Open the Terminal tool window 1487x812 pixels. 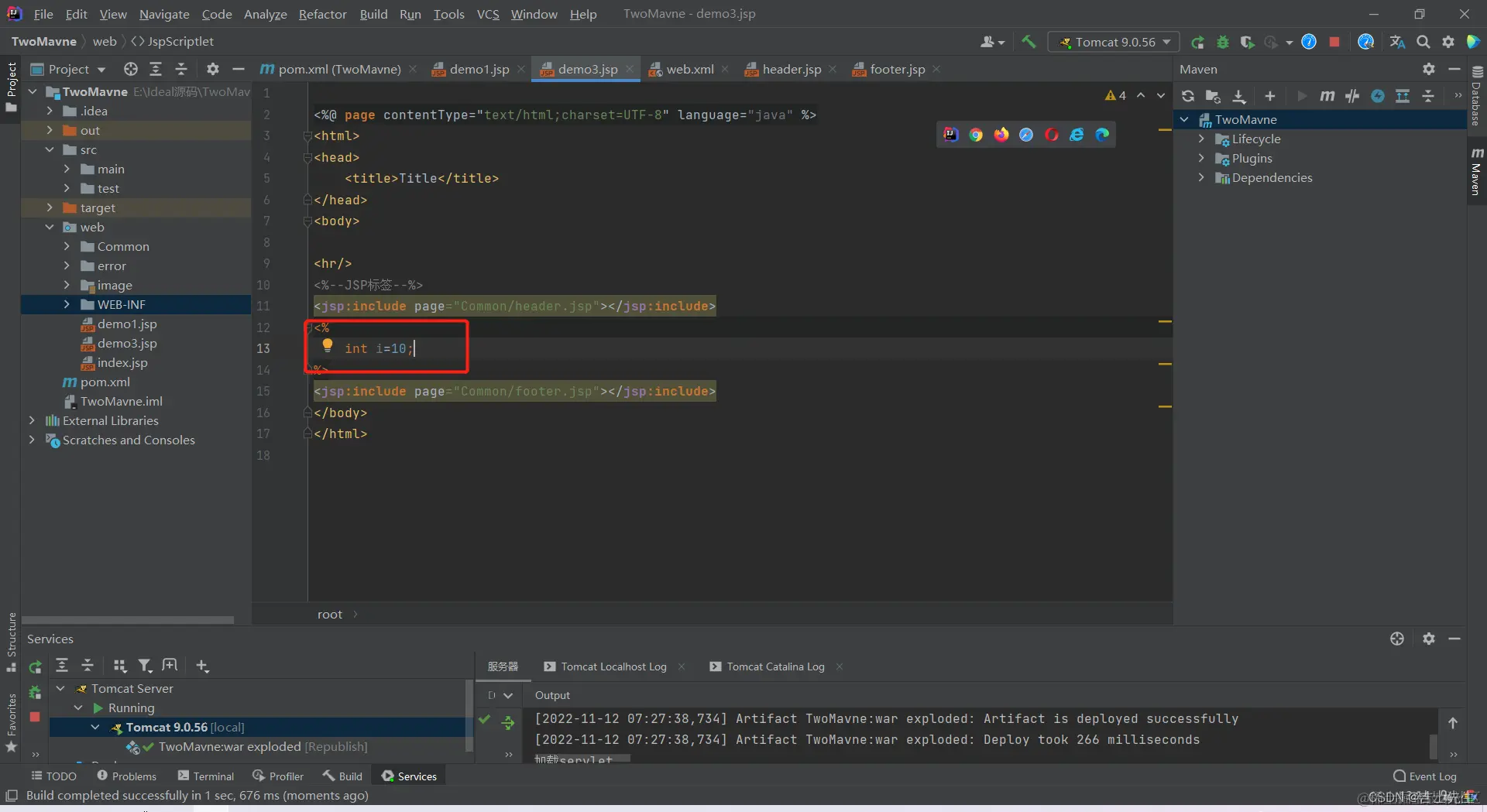click(205, 776)
